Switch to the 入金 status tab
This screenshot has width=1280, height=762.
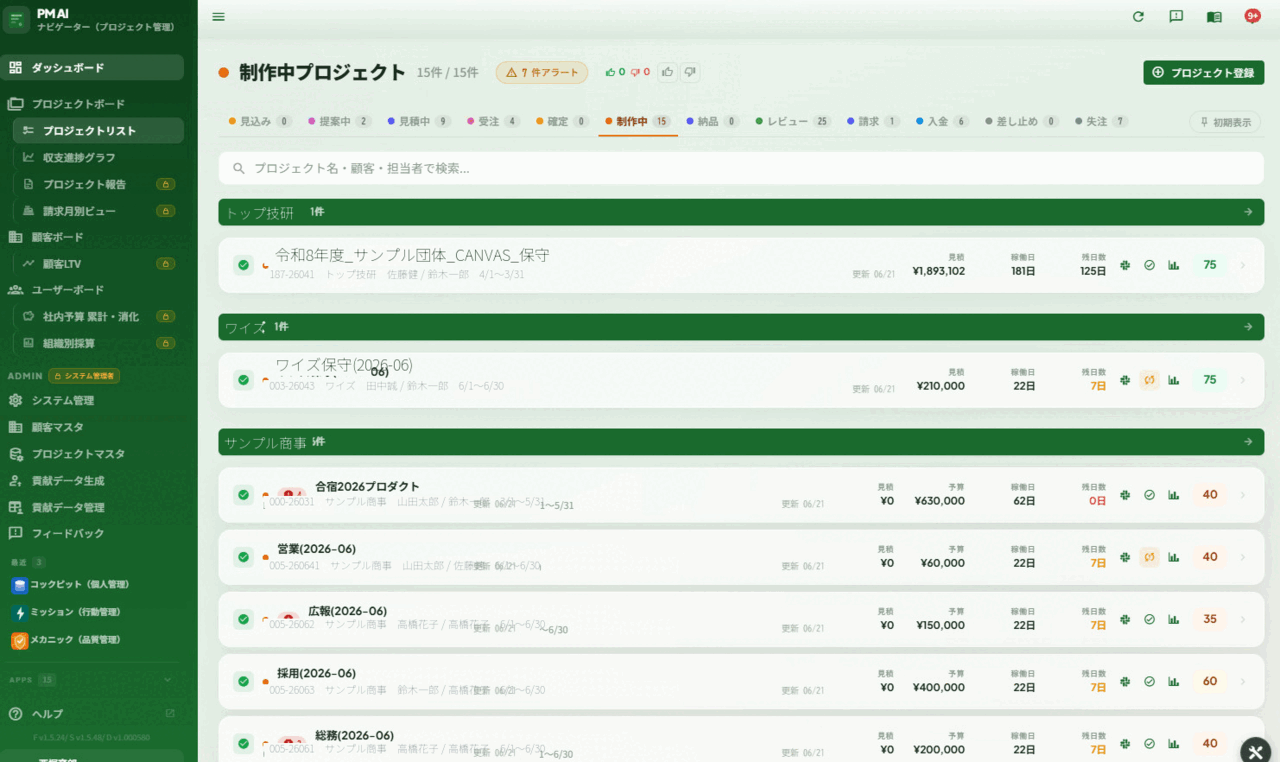(942, 121)
